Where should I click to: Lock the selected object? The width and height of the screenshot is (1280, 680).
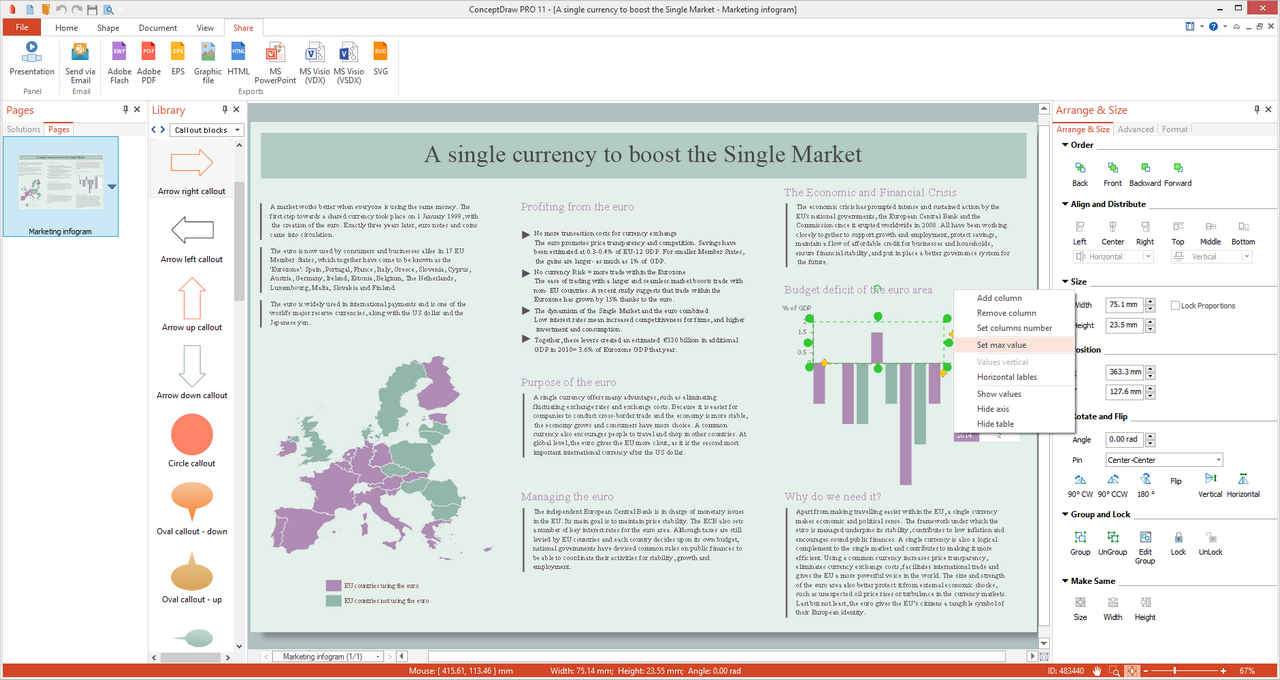pos(1178,543)
